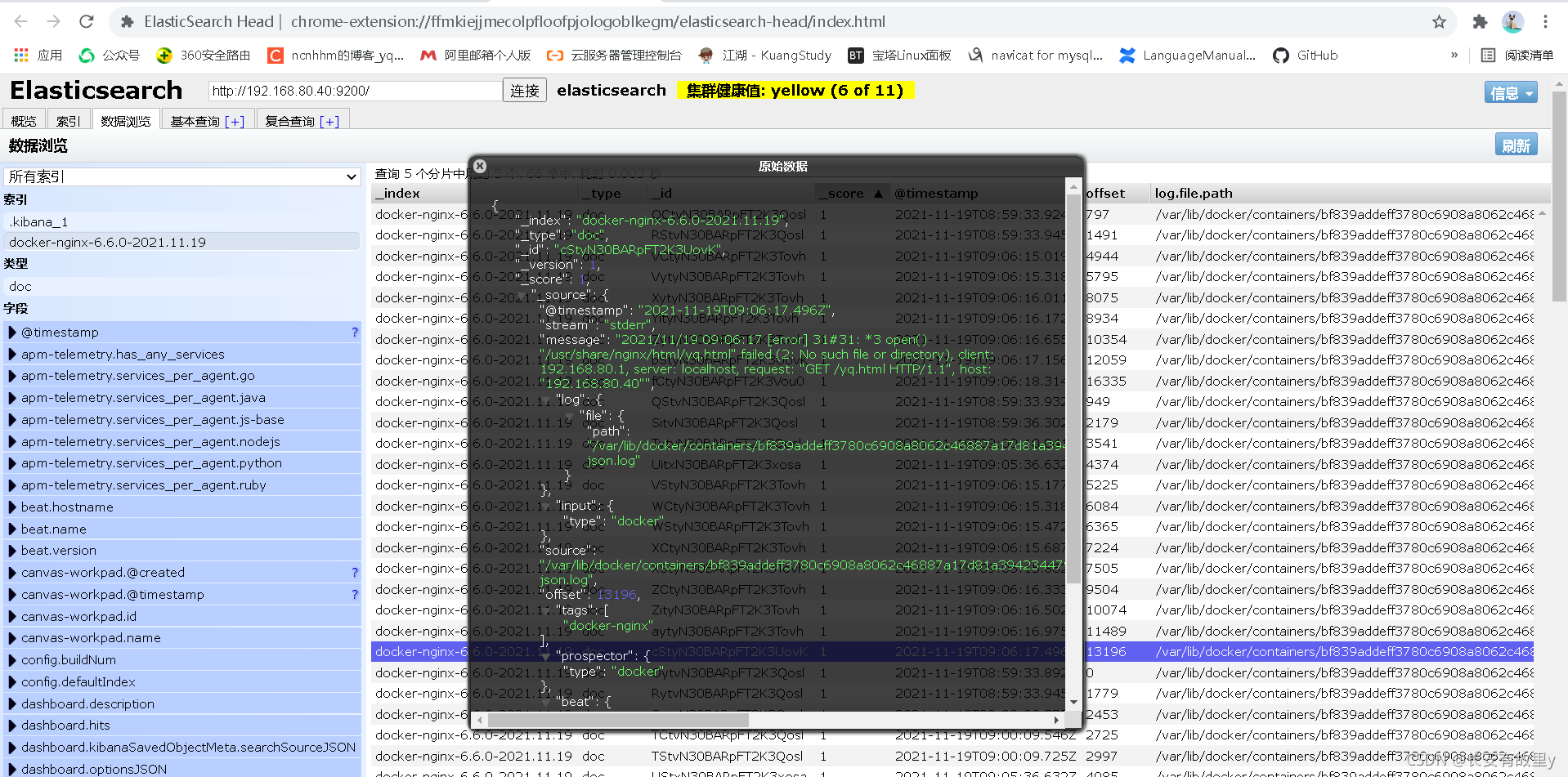Expand apm-telemetry.has_any_services field
This screenshot has width=1568, height=777.
12,355
